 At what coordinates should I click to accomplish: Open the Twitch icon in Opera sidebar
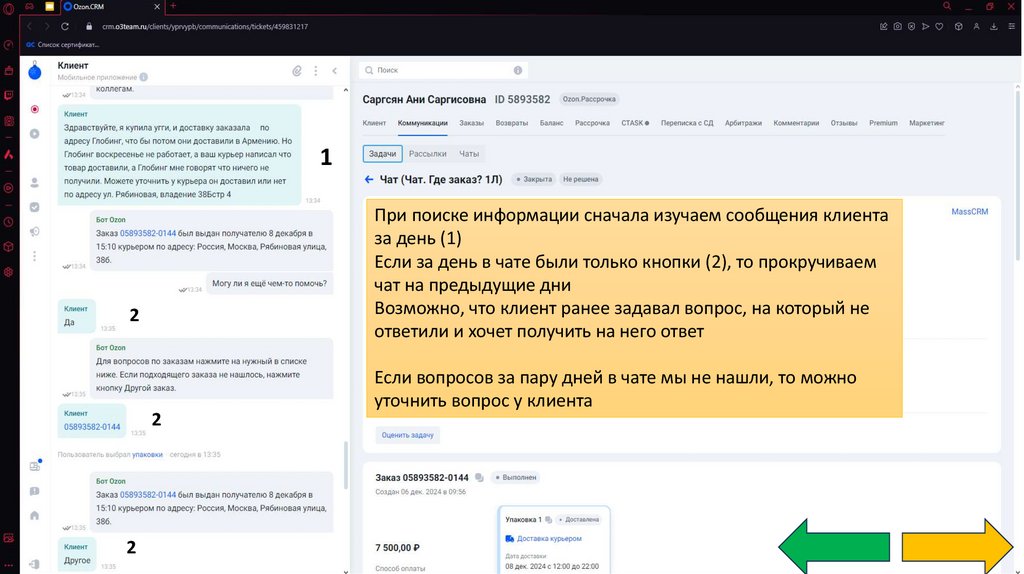coord(8,95)
